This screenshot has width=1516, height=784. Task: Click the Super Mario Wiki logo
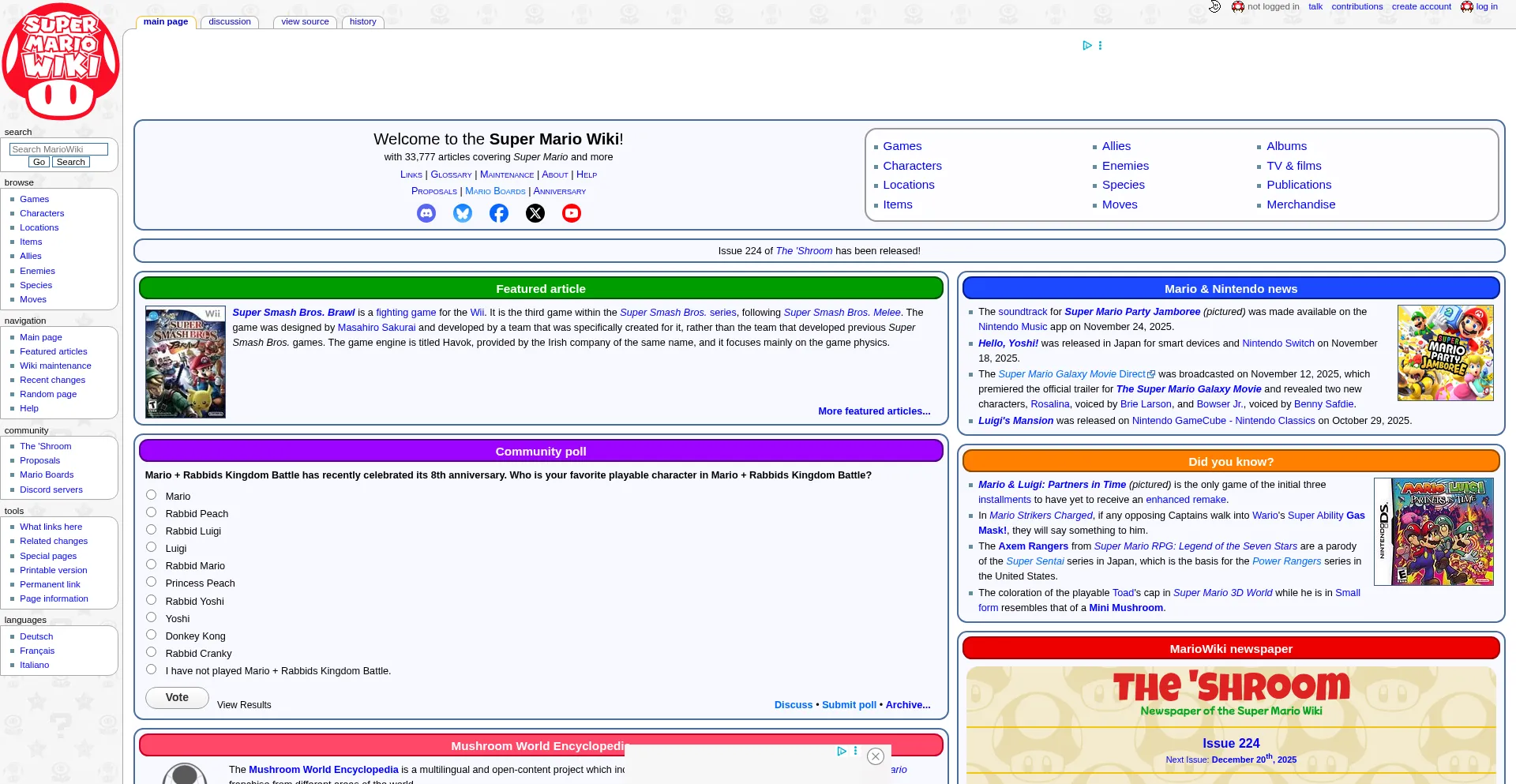(61, 62)
